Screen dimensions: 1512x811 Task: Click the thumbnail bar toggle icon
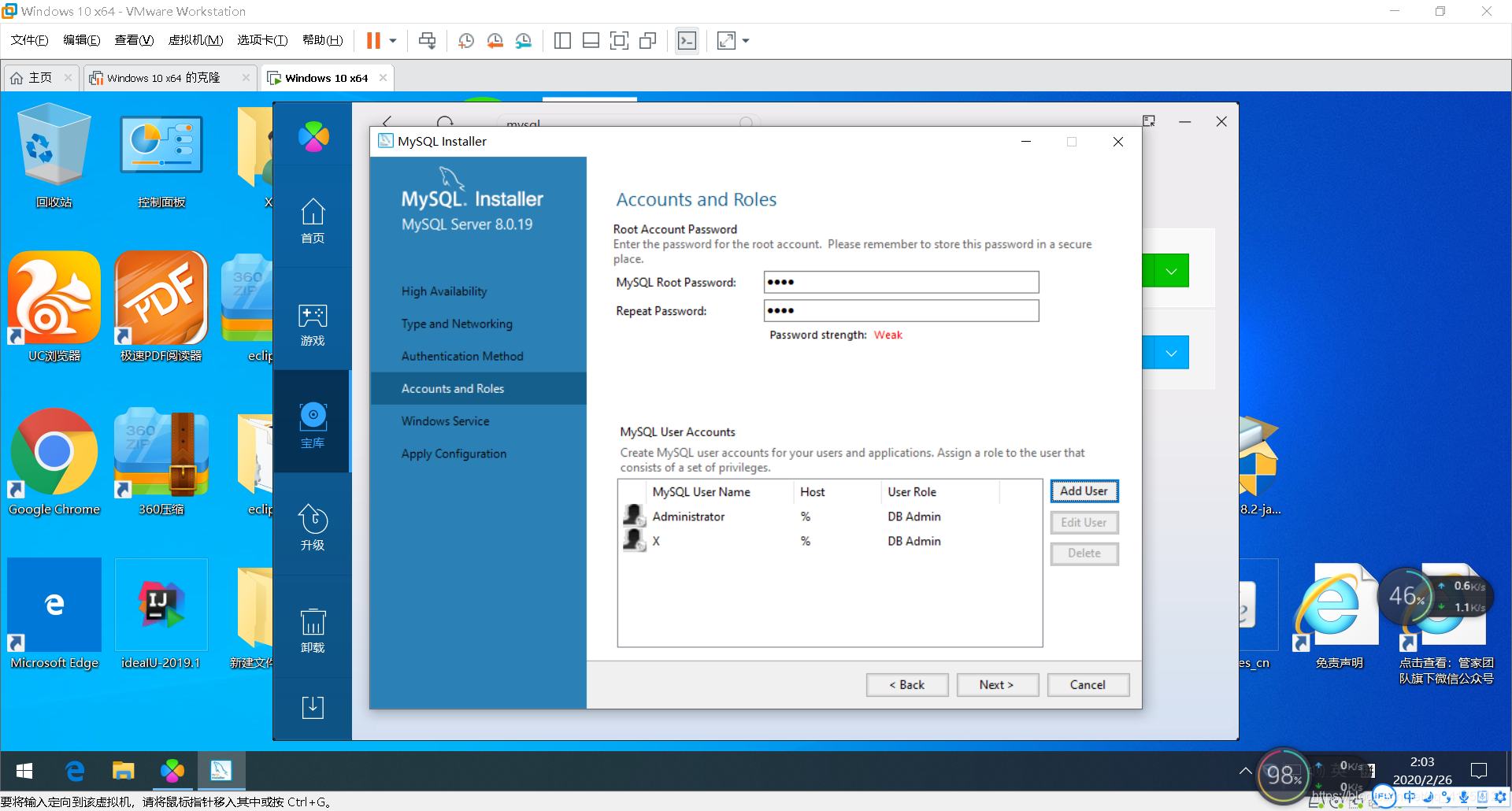pyautogui.click(x=591, y=41)
